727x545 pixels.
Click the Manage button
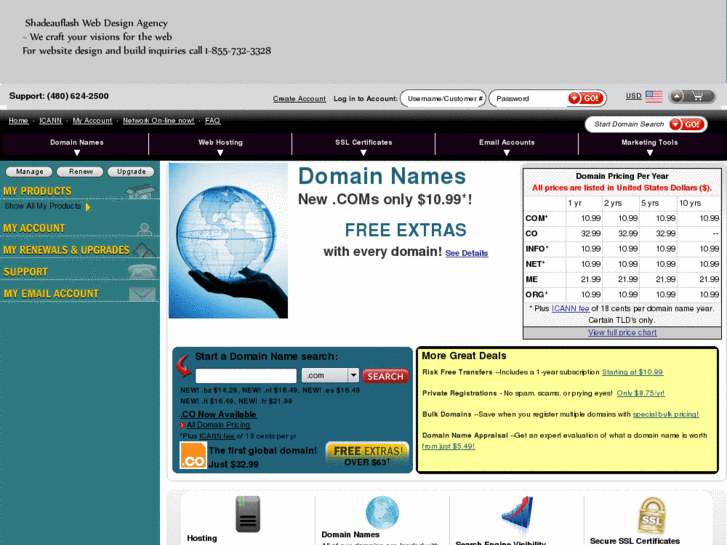[29, 172]
